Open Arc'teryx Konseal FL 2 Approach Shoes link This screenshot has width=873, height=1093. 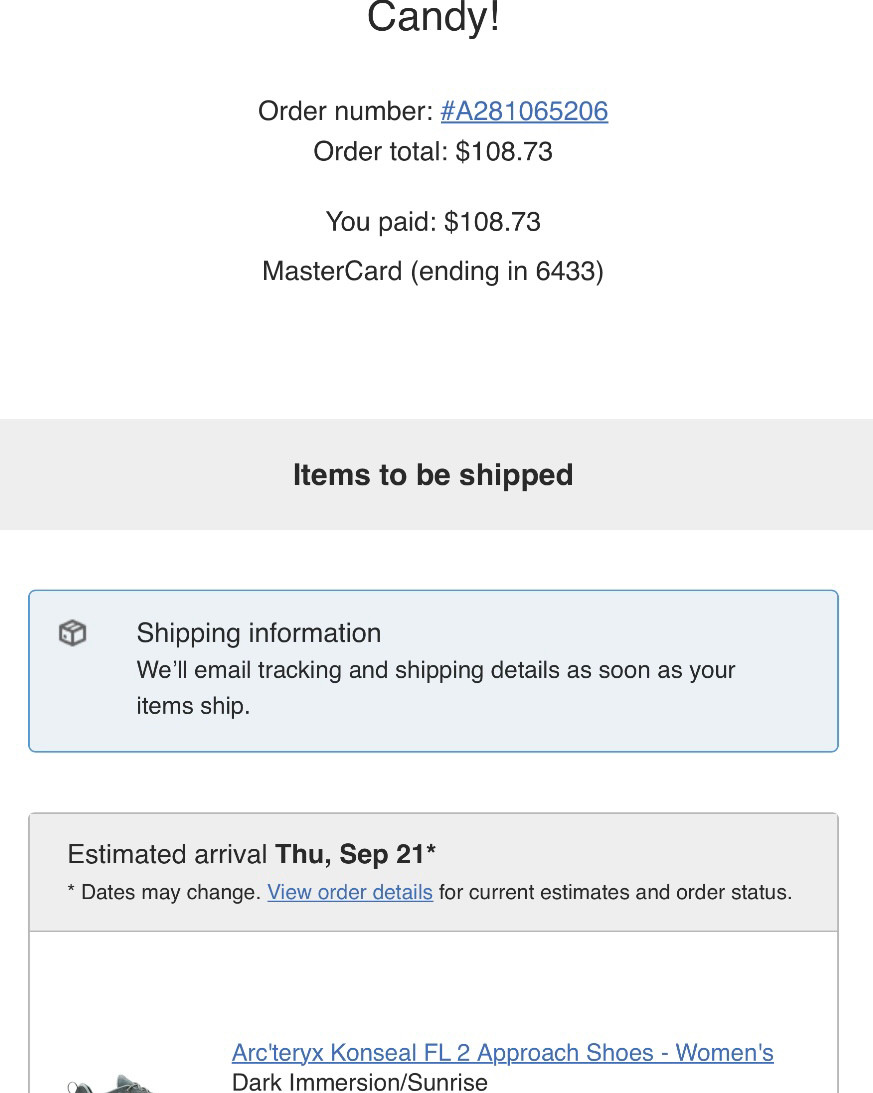(502, 1053)
